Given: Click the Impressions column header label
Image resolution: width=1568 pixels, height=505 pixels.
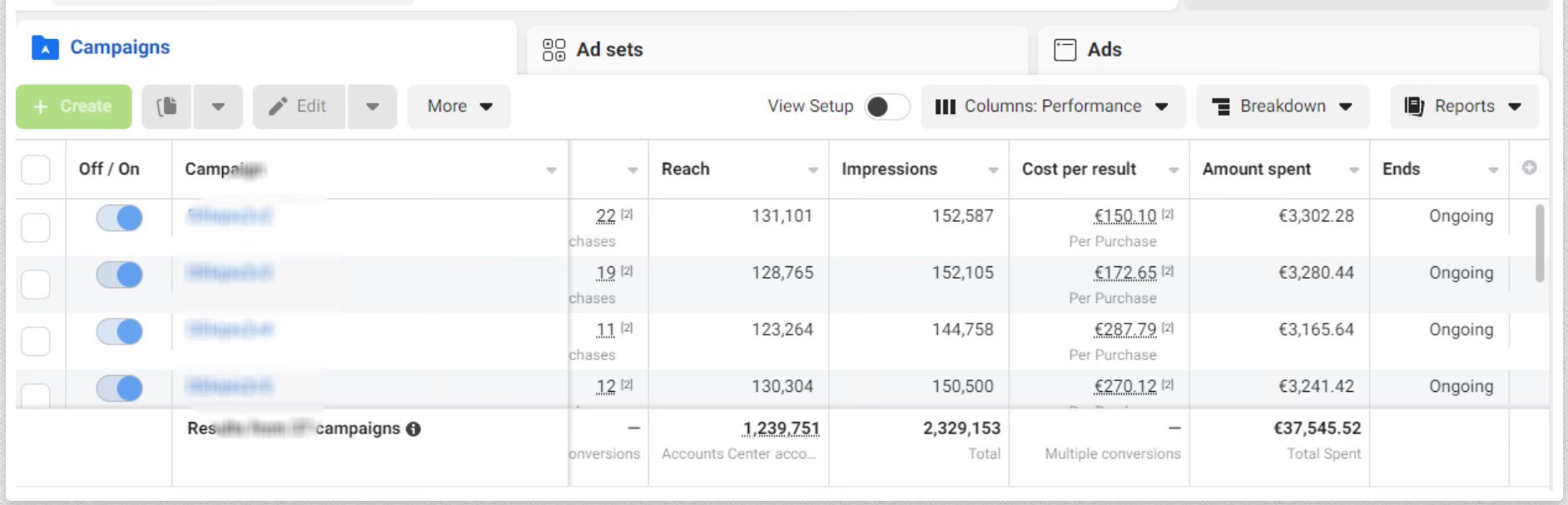Looking at the screenshot, I should pos(889,169).
